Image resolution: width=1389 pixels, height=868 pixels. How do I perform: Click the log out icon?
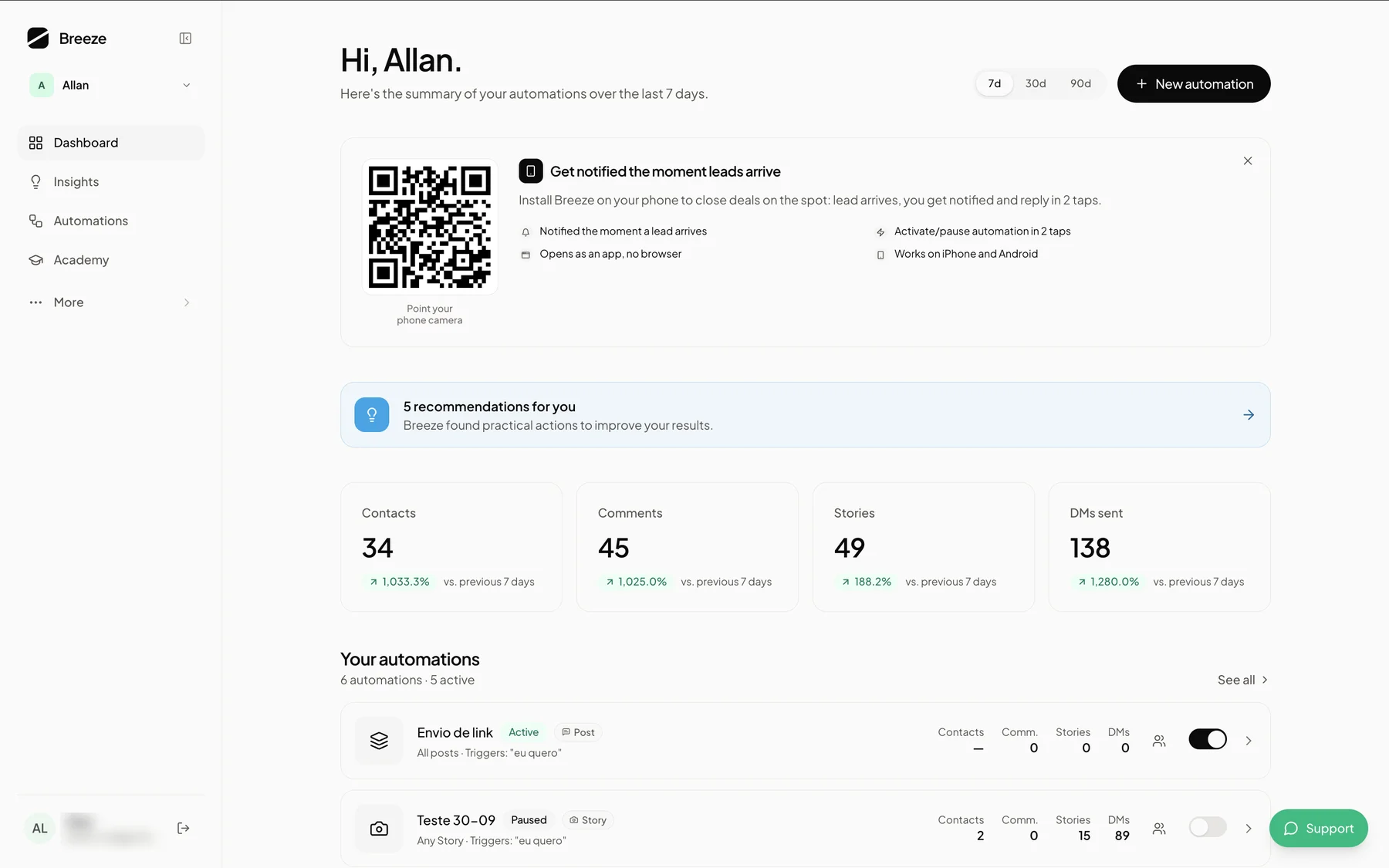point(184,828)
